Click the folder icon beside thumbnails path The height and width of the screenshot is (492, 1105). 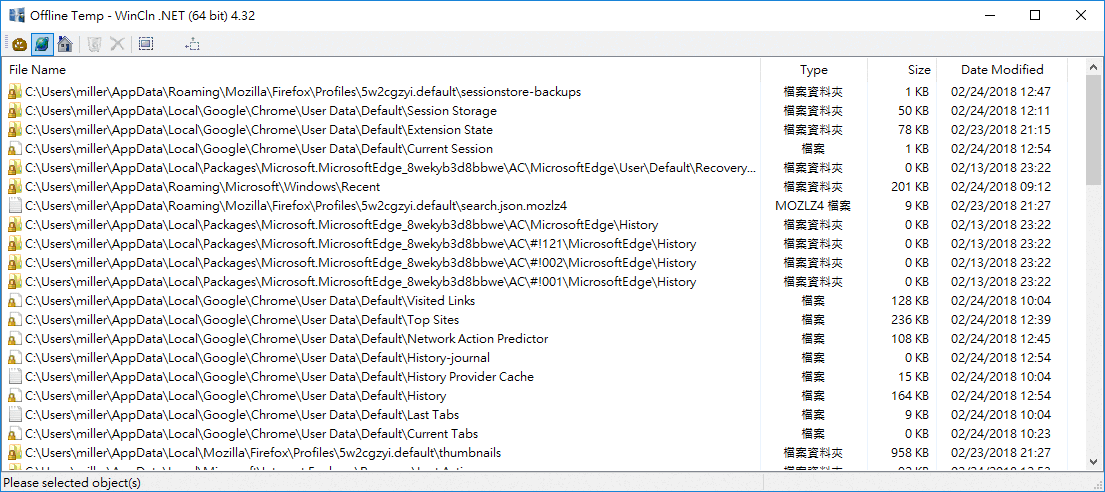[15, 453]
